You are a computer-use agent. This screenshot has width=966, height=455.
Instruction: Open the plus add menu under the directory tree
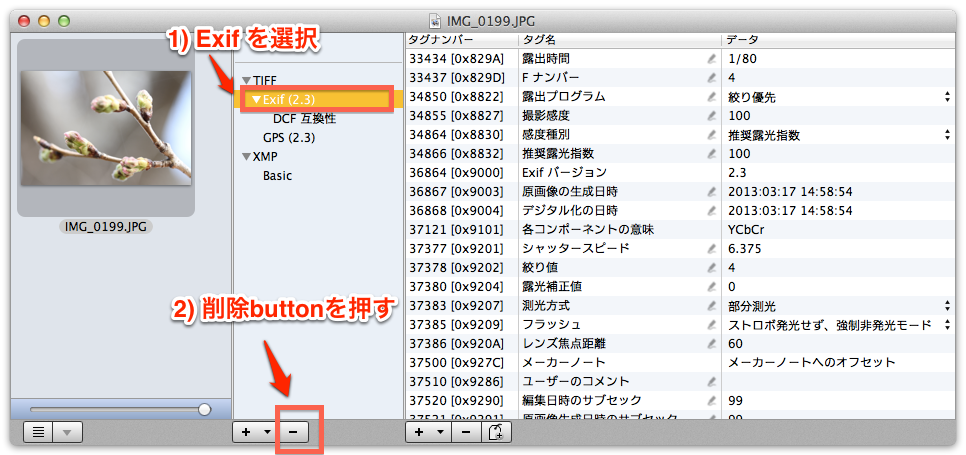(x=255, y=432)
